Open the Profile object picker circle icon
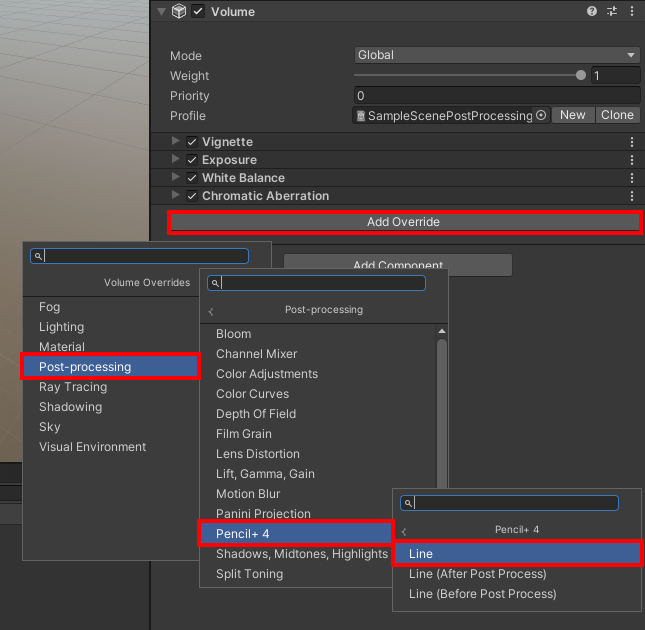This screenshot has width=645, height=630. tap(541, 115)
